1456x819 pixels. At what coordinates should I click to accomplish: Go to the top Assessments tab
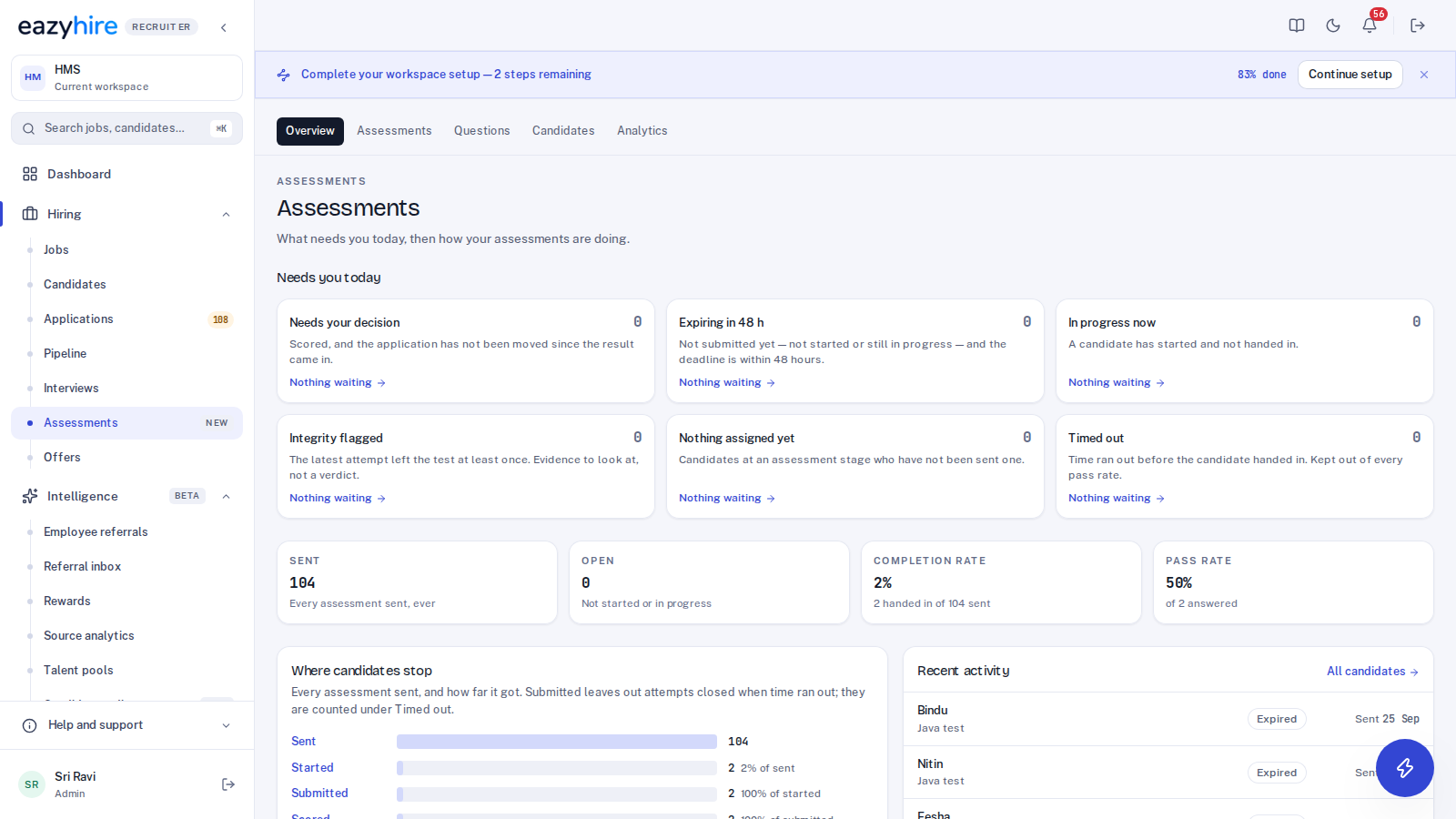coord(394,131)
